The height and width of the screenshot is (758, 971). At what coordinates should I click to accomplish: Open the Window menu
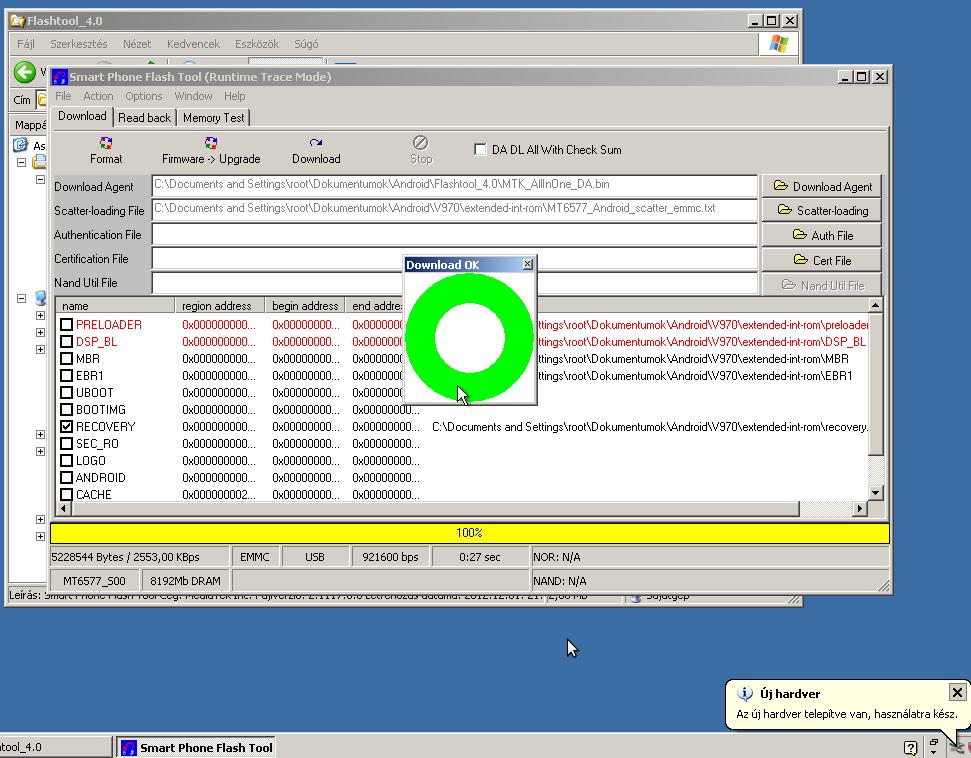point(193,96)
